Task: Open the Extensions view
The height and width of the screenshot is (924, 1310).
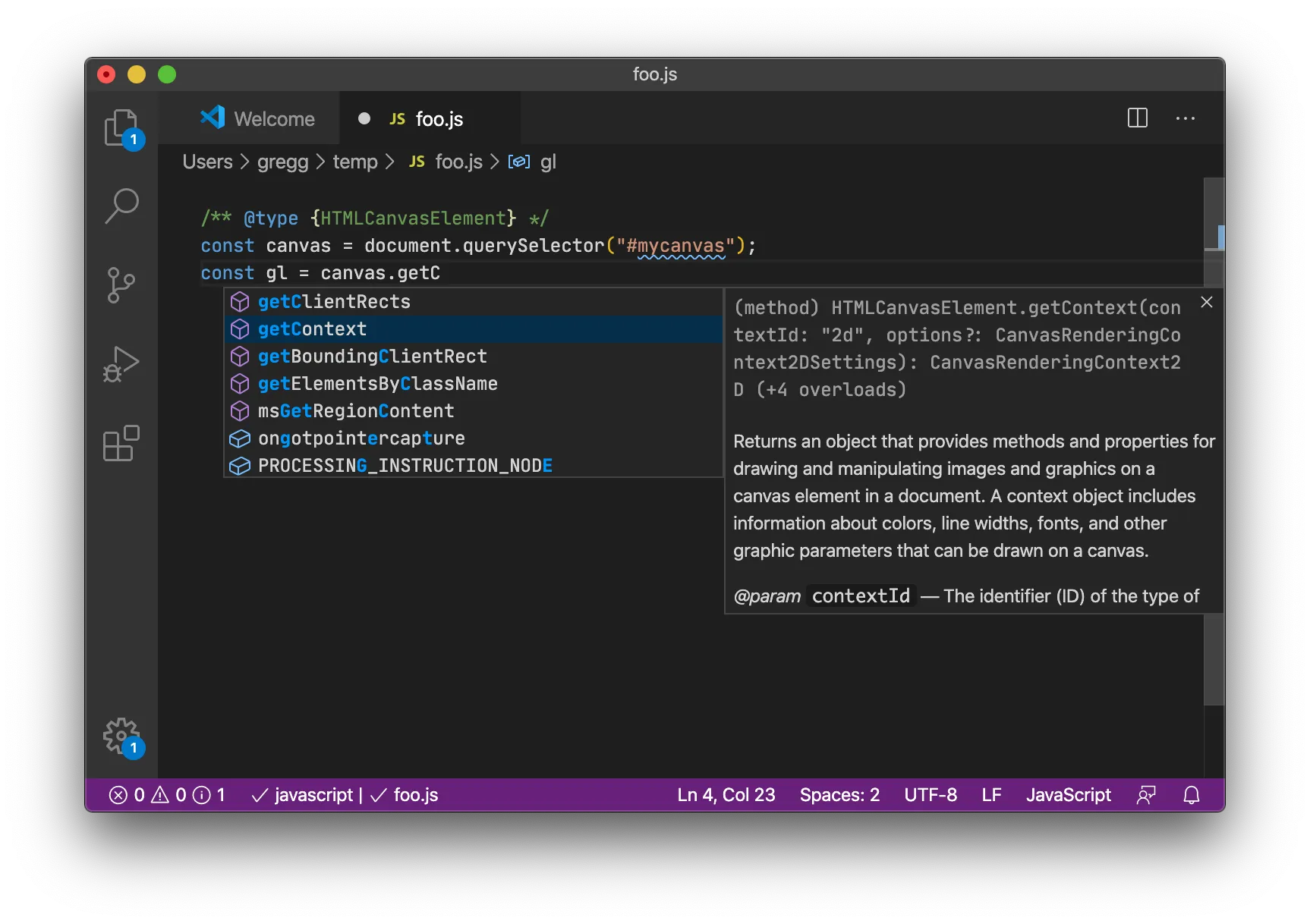Action: click(121, 443)
